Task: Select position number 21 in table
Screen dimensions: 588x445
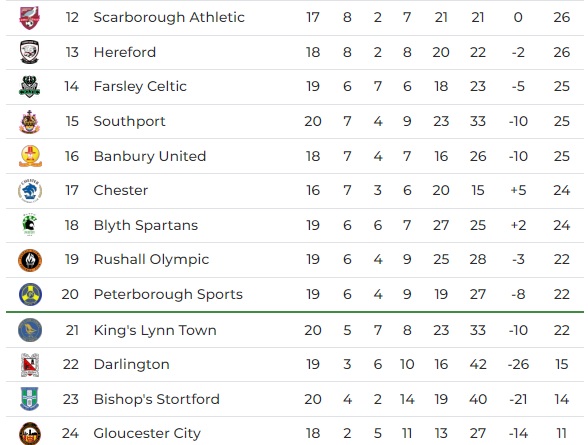Action: [x=72, y=330]
